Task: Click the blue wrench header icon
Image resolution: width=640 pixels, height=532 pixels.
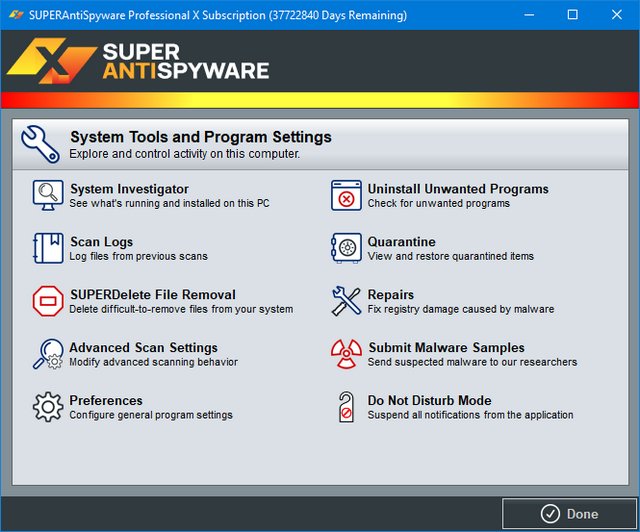Action: (40, 144)
